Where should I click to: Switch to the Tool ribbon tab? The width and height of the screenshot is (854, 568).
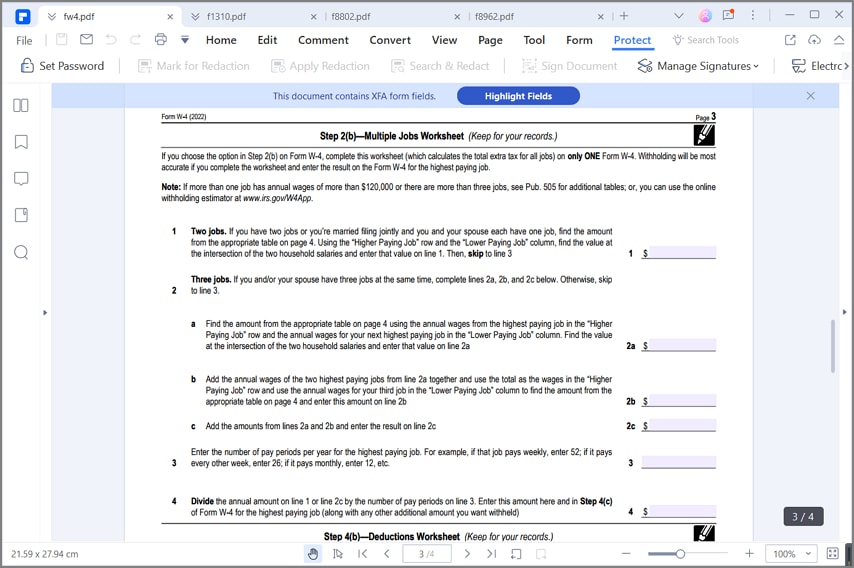pyautogui.click(x=534, y=40)
